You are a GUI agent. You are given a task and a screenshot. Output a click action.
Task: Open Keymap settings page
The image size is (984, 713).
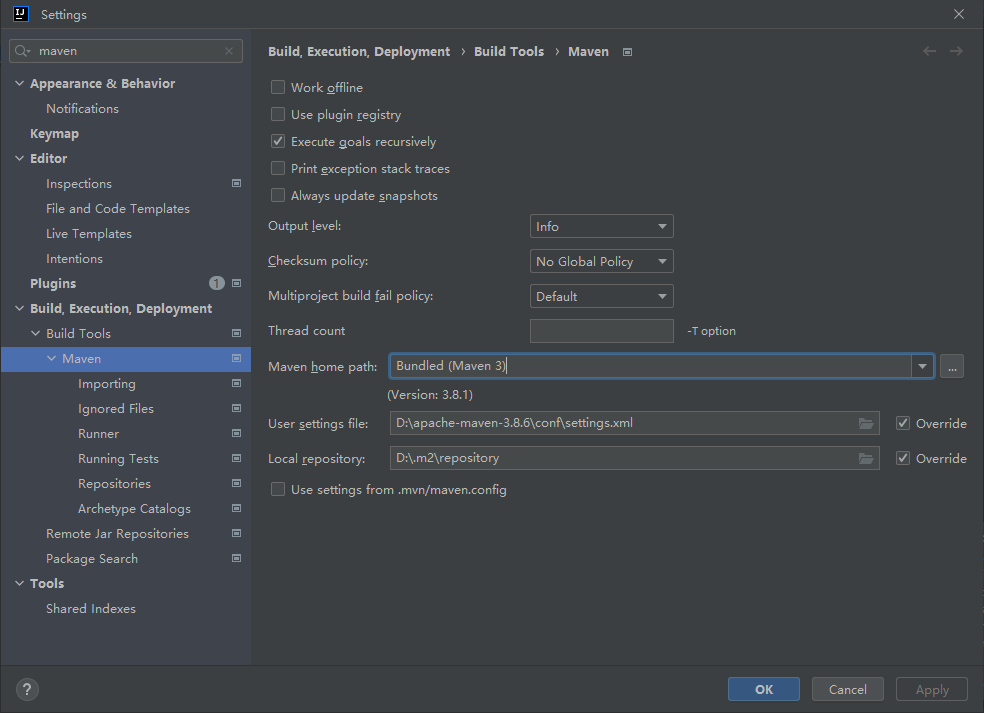(x=55, y=134)
